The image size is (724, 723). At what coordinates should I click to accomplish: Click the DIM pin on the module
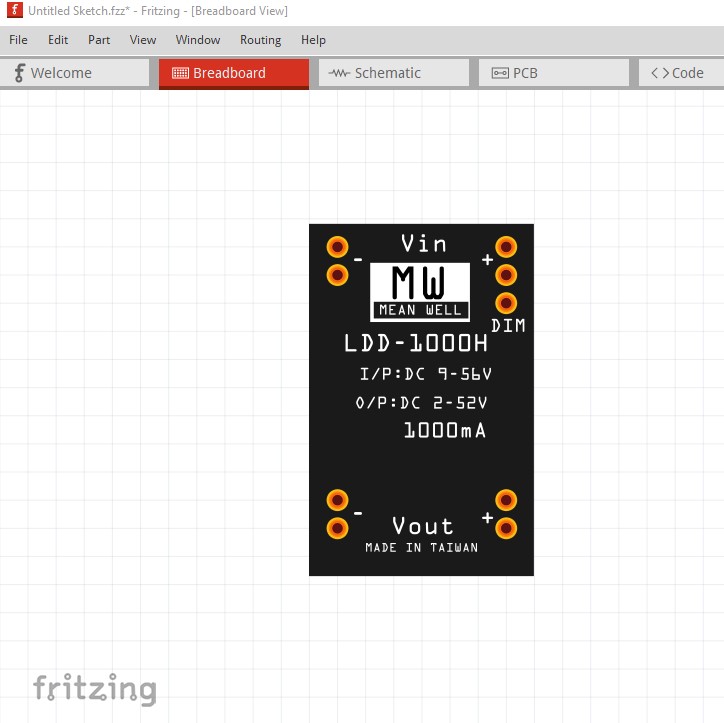[506, 303]
